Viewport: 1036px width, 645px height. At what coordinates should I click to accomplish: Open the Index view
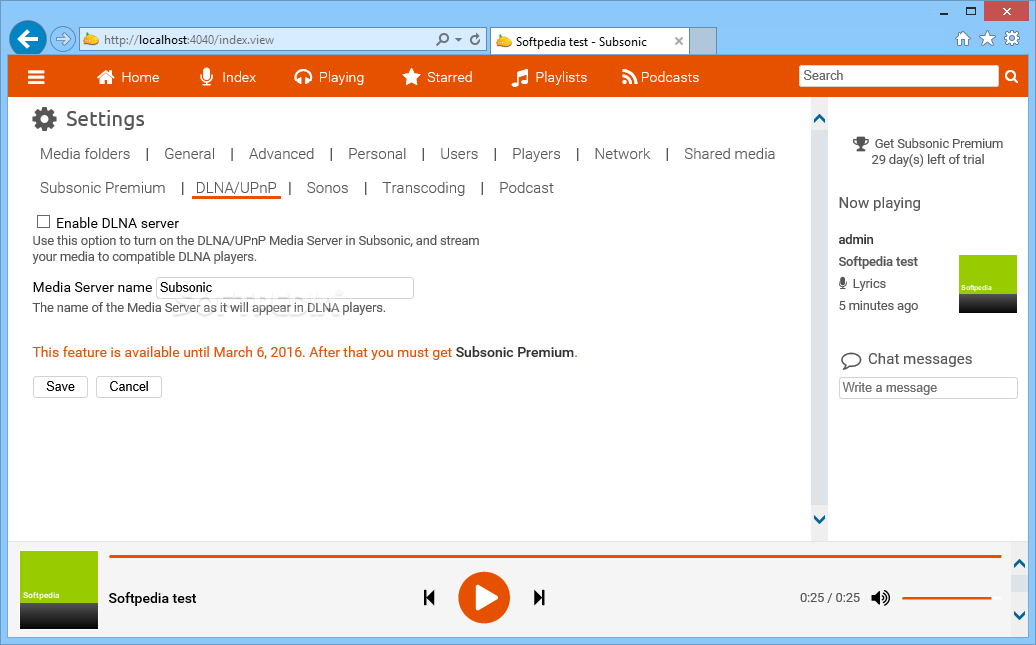pos(228,77)
